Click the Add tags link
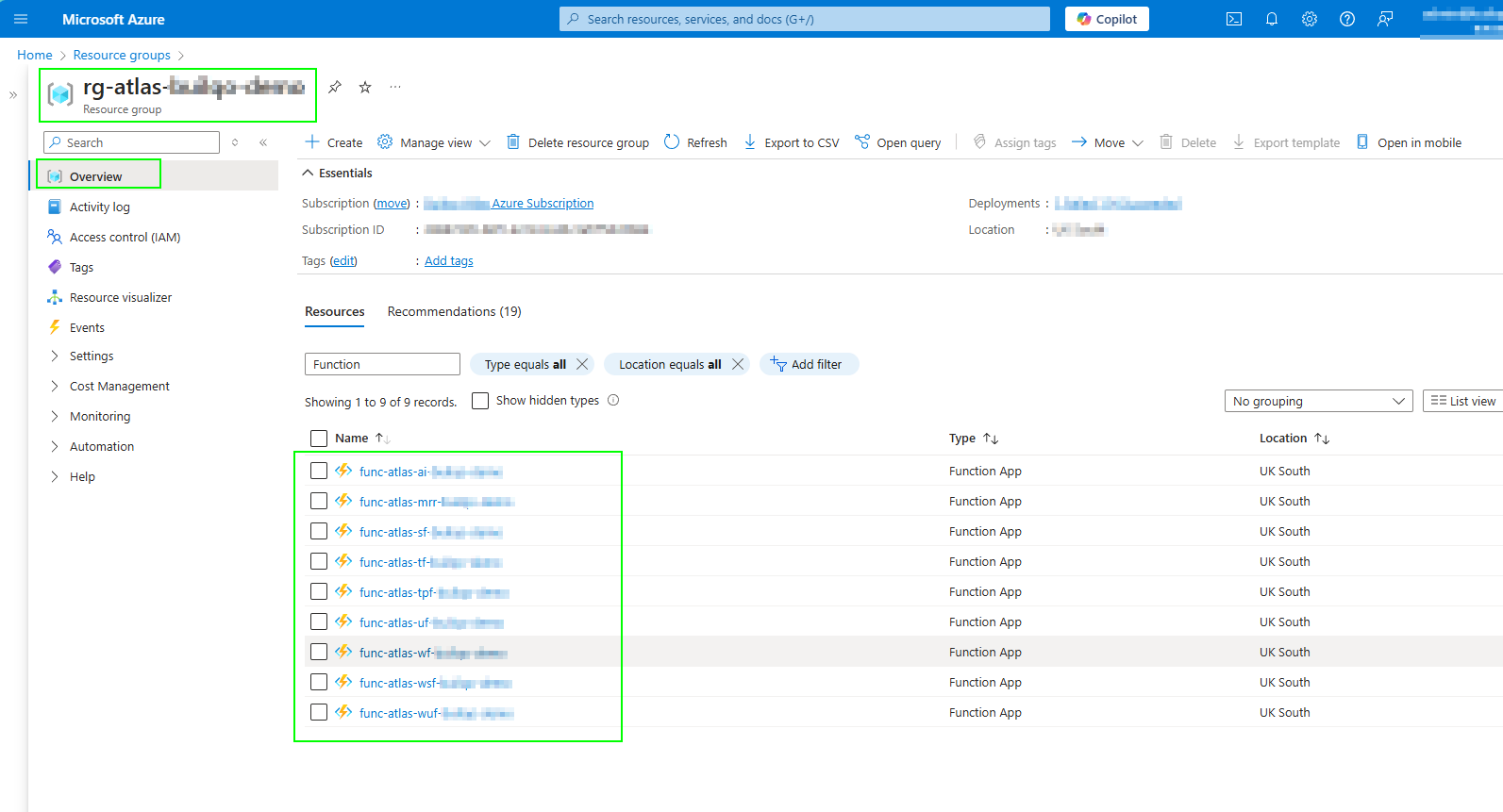Screen dimensions: 1503x812 [x=448, y=261]
